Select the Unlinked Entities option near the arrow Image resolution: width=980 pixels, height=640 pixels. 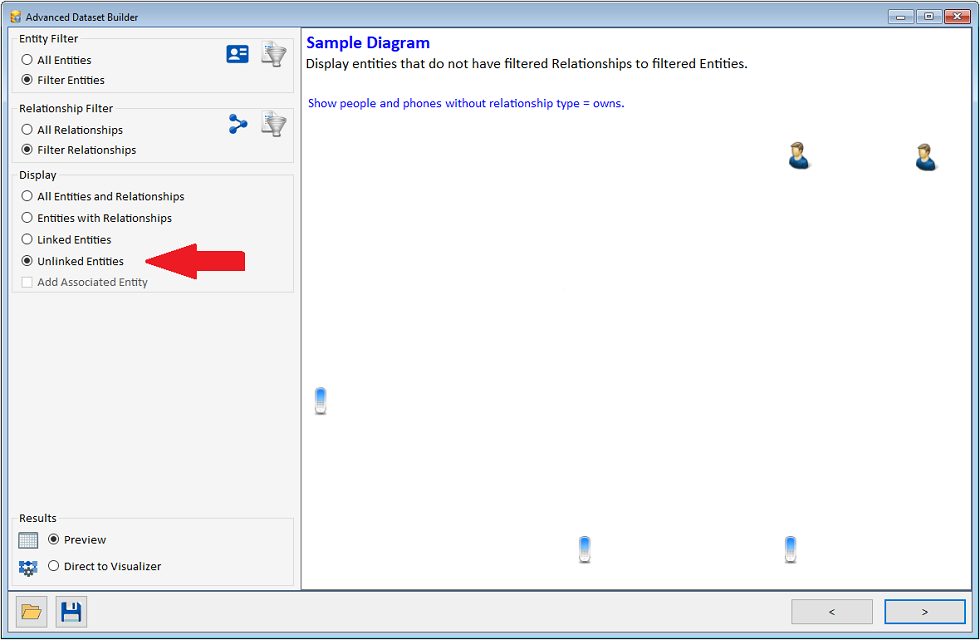[x=27, y=260]
